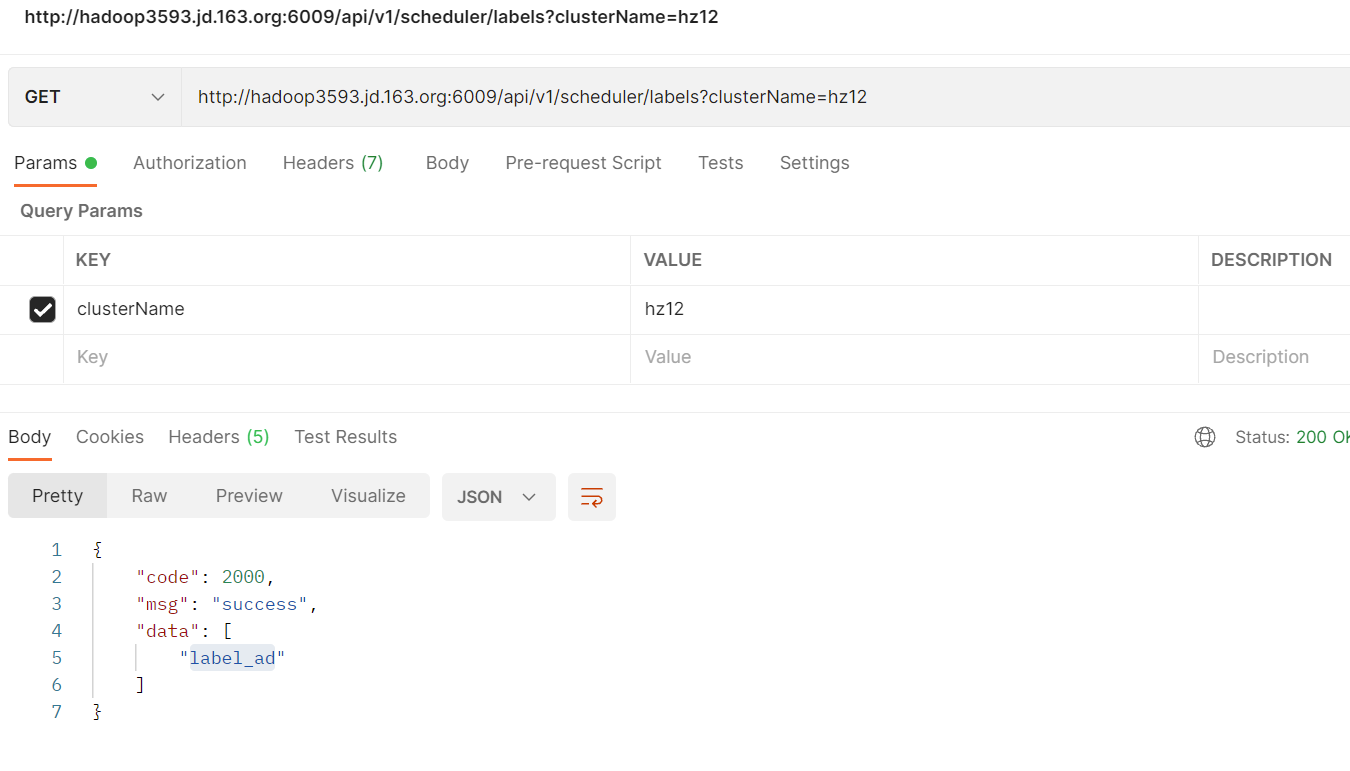This screenshot has width=1350, height=771.
Task: Click the KEY column header
Action: [x=93, y=260]
